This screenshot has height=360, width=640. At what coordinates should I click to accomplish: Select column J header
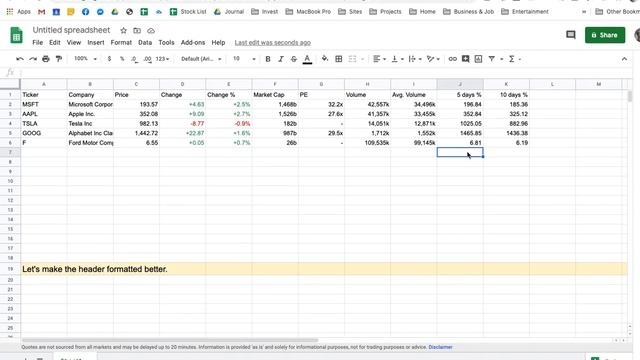pyautogui.click(x=460, y=84)
